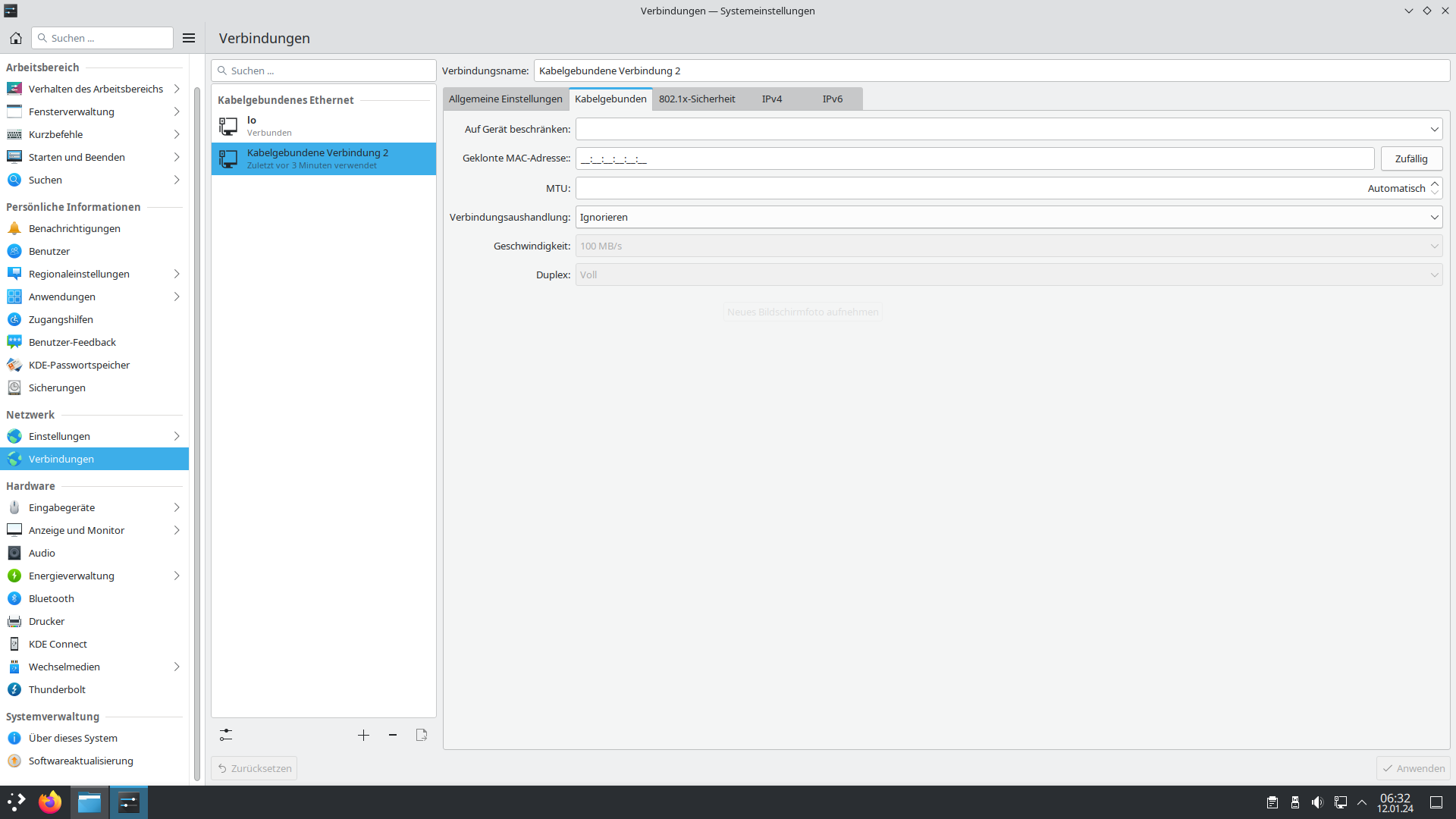
Task: Open Bluetooth settings in the sidebar
Action: click(52, 598)
